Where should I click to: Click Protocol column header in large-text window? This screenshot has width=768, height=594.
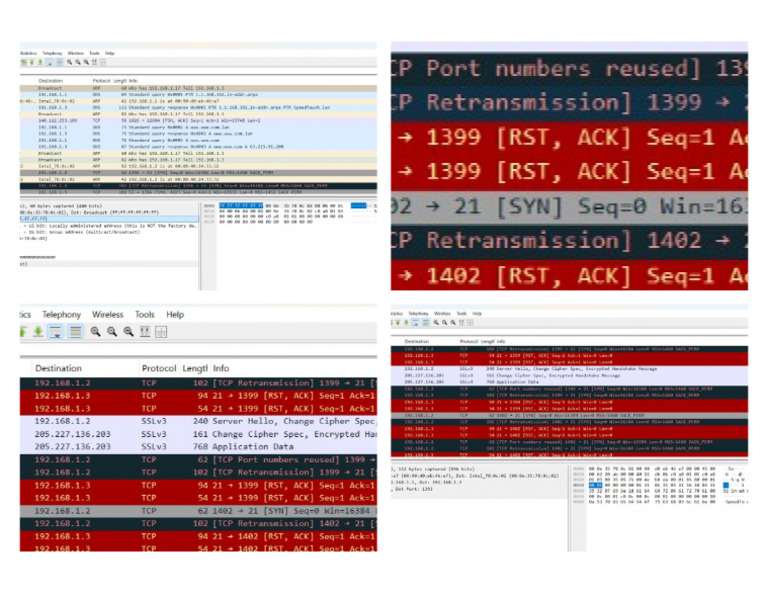(159, 368)
